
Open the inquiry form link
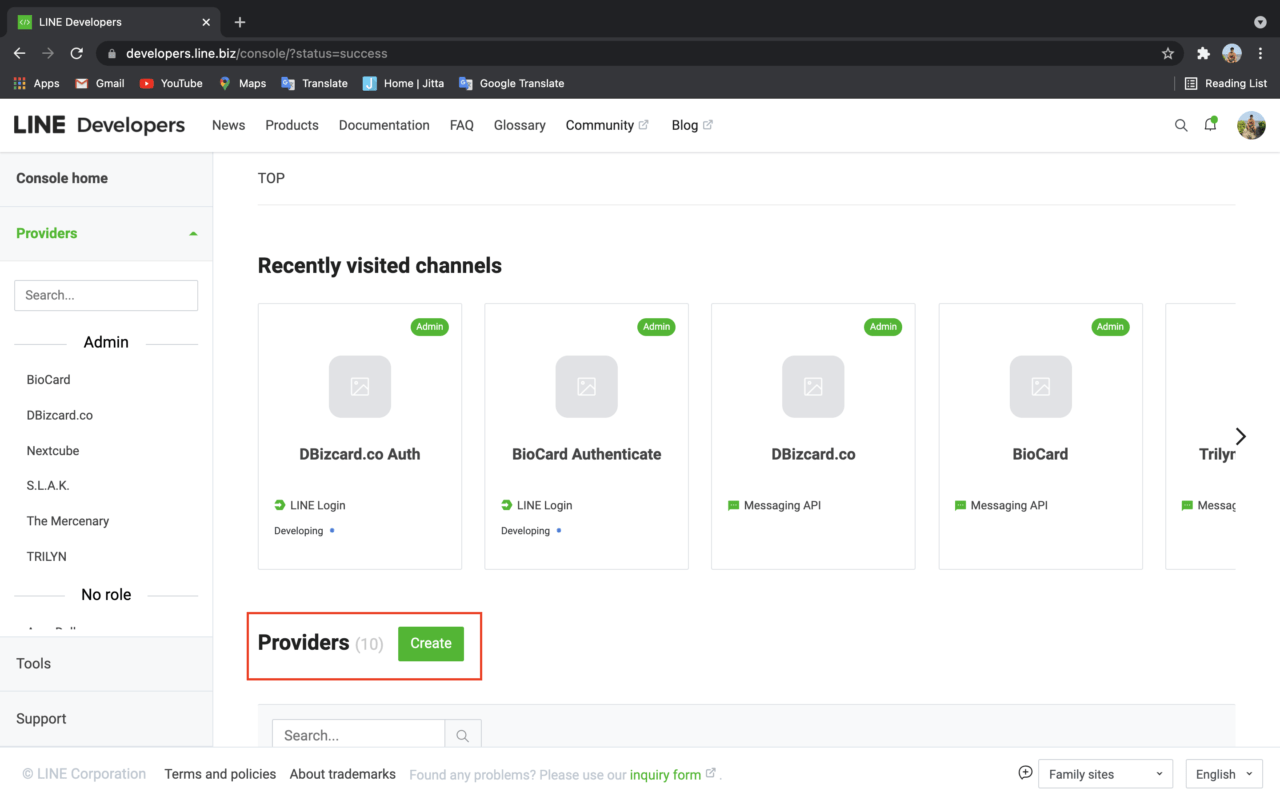click(x=665, y=774)
